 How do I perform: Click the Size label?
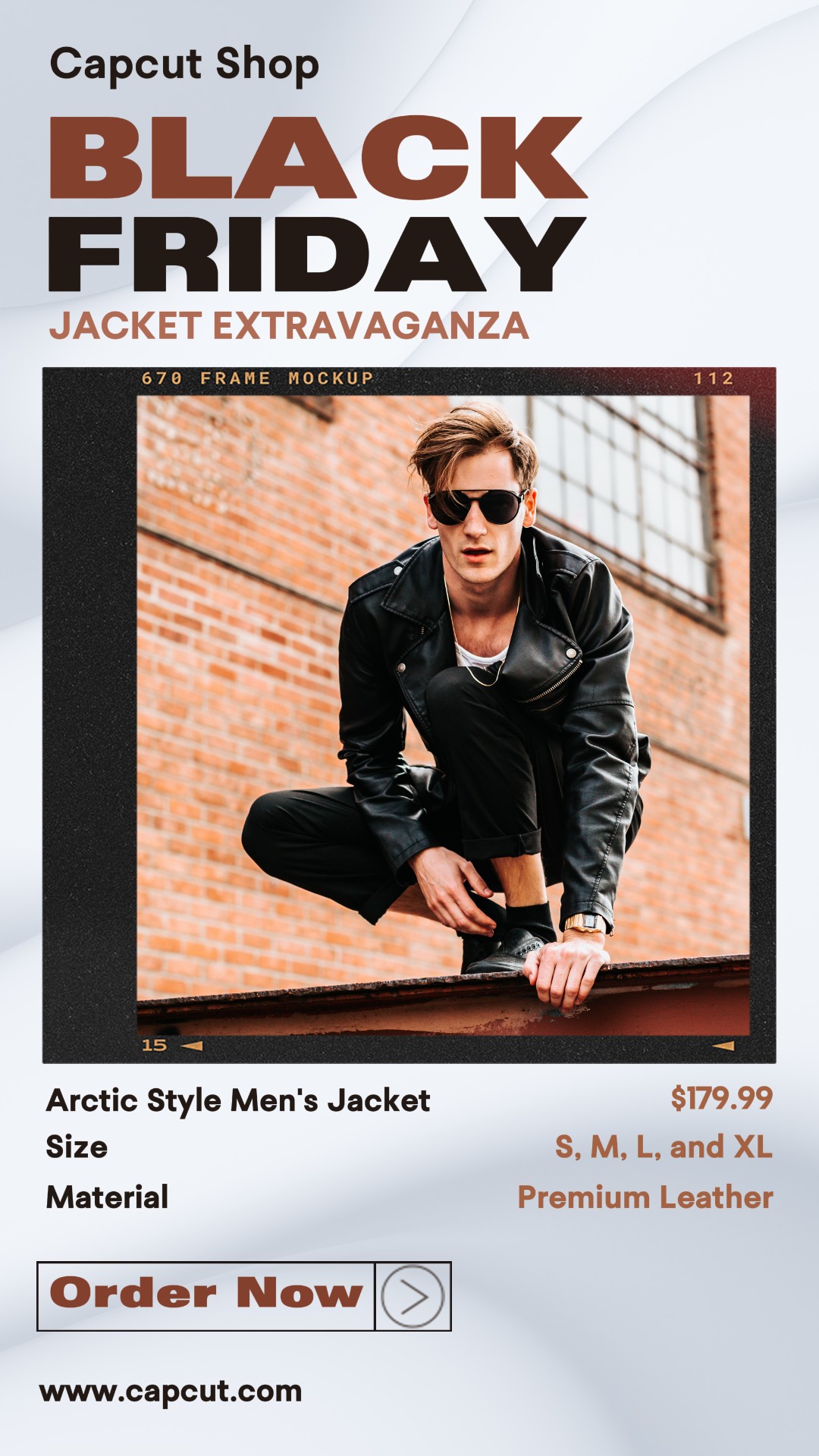pyautogui.click(x=77, y=1147)
